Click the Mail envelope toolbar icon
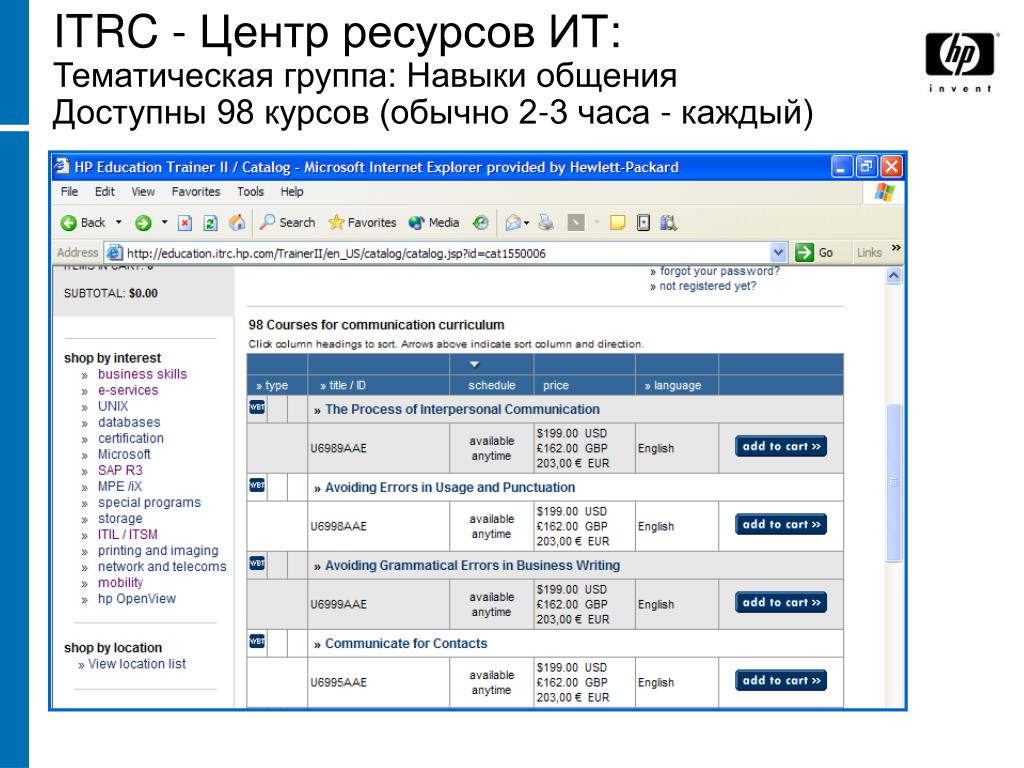This screenshot has height=768, width=1024. (x=513, y=223)
